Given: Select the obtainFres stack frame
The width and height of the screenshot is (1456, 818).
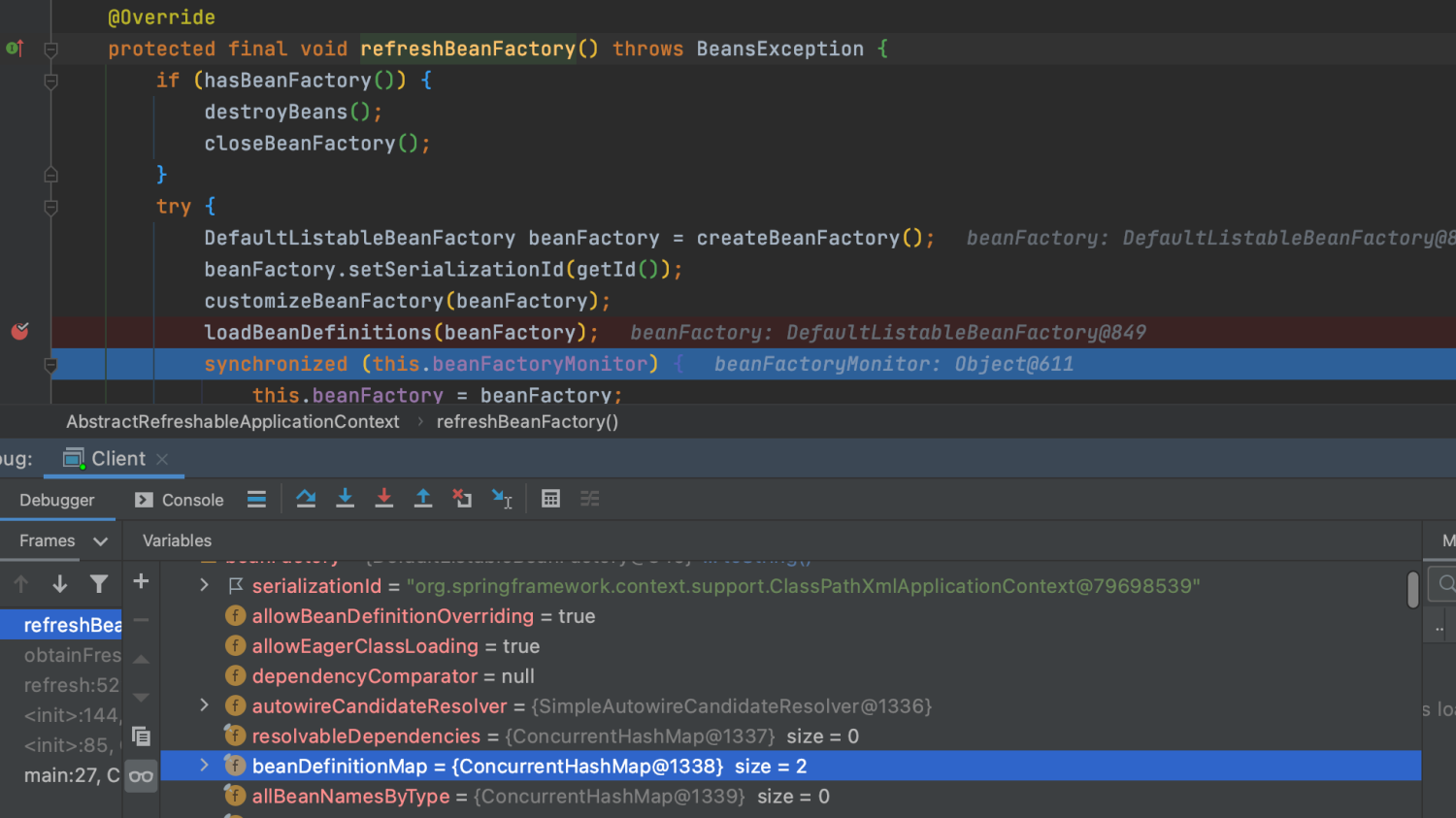Looking at the screenshot, I should click(x=61, y=655).
